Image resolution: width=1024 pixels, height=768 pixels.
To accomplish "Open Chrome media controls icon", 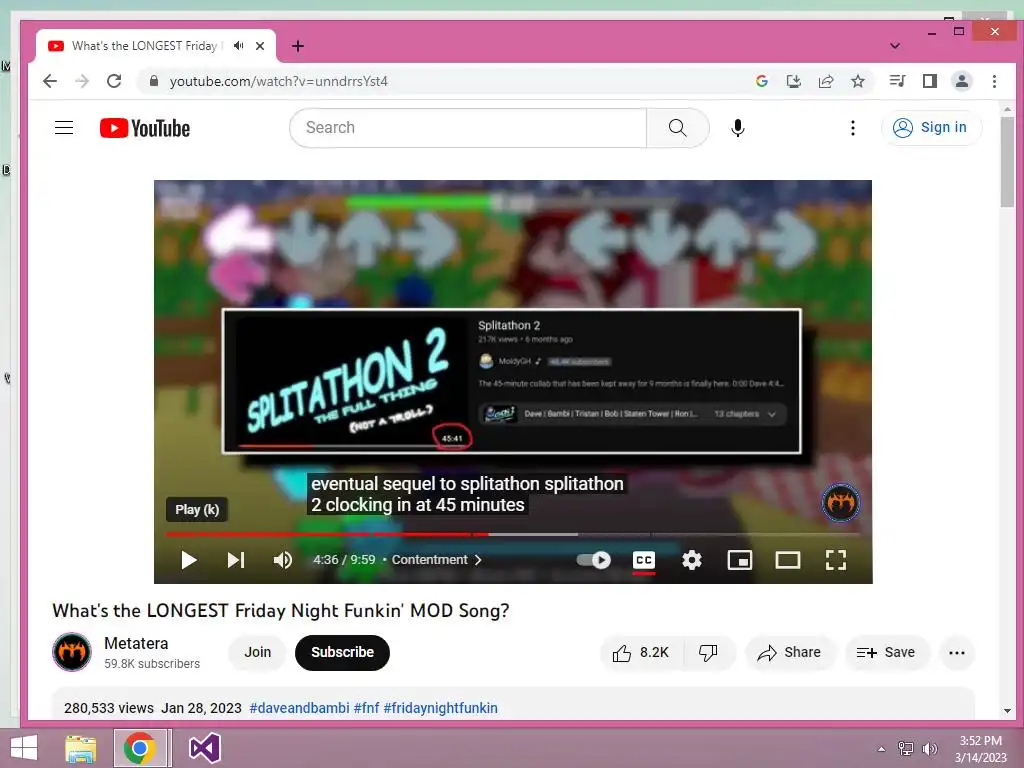I will pyautogui.click(x=897, y=81).
